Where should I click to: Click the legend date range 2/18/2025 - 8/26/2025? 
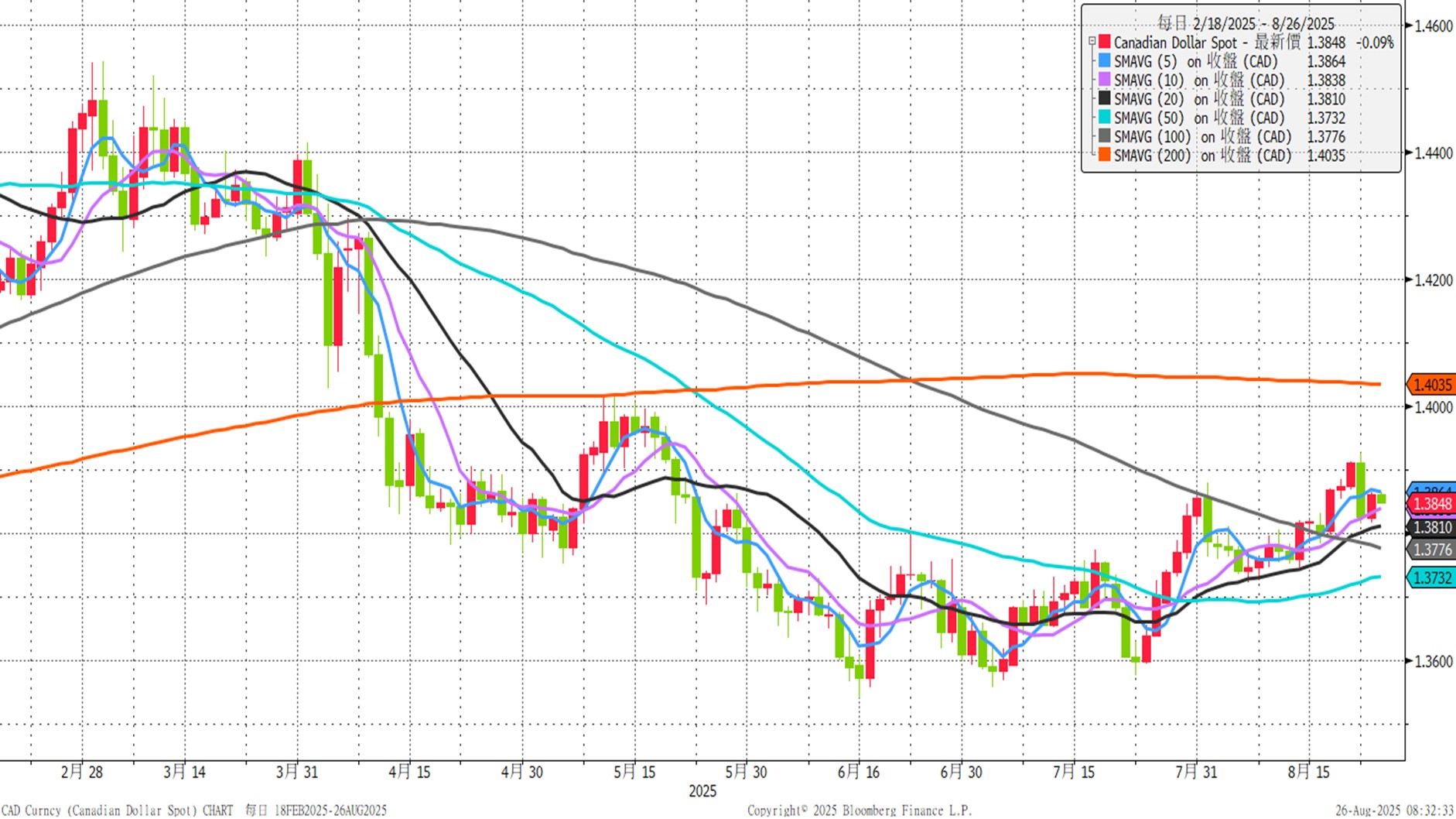(1263, 24)
